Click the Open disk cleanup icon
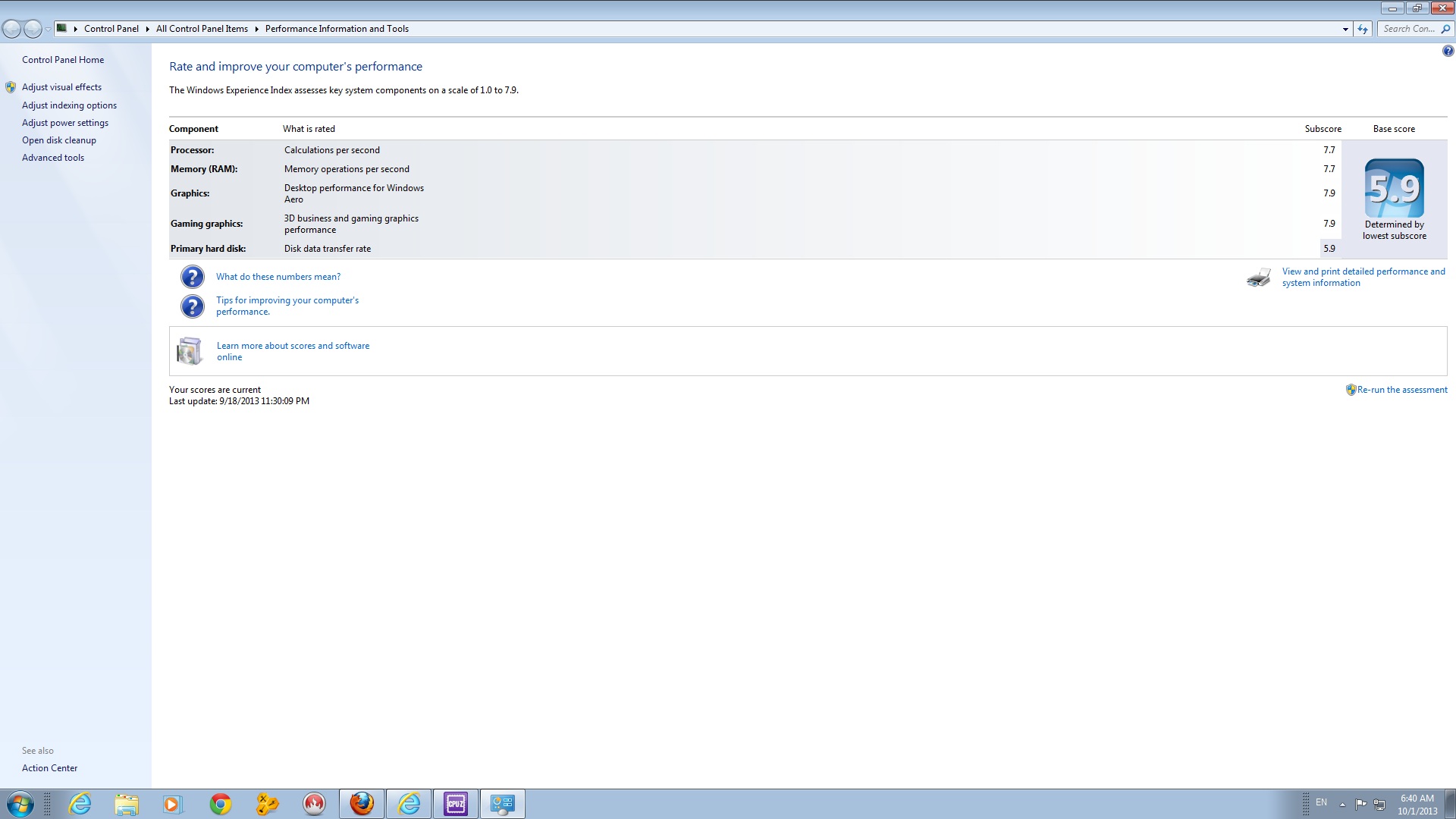Screen dimensions: 1456x819 pyautogui.click(x=58, y=140)
